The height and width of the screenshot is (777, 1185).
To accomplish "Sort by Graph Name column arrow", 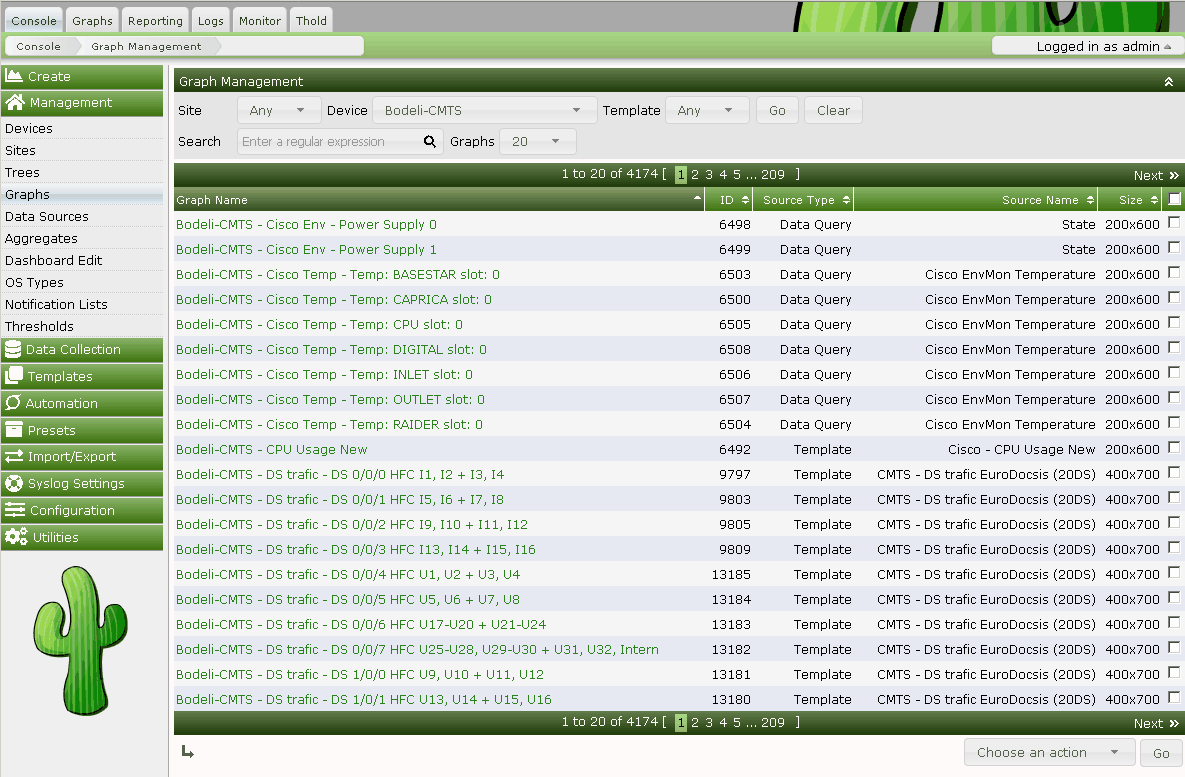I will (x=697, y=199).
